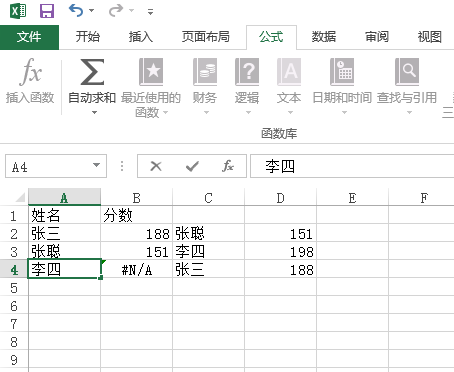The height and width of the screenshot is (372, 454).
Task: Click cell C4 containing 张三
Action: (208, 269)
